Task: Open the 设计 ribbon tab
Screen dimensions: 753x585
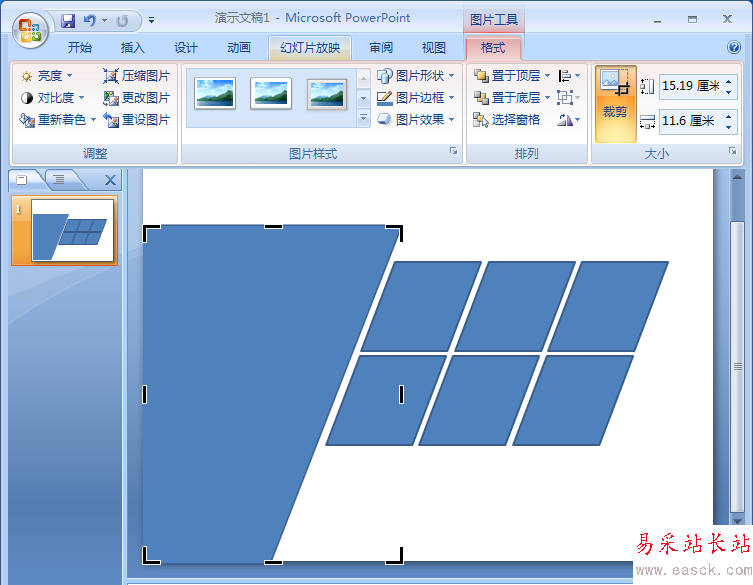Action: [186, 48]
